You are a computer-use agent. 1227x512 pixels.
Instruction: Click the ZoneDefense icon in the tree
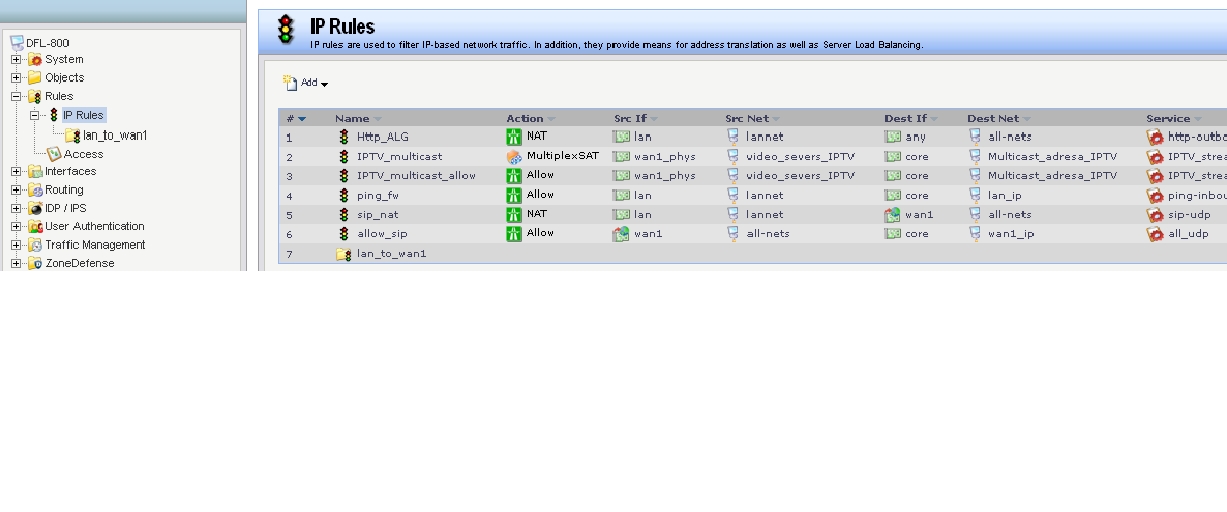coord(35,263)
